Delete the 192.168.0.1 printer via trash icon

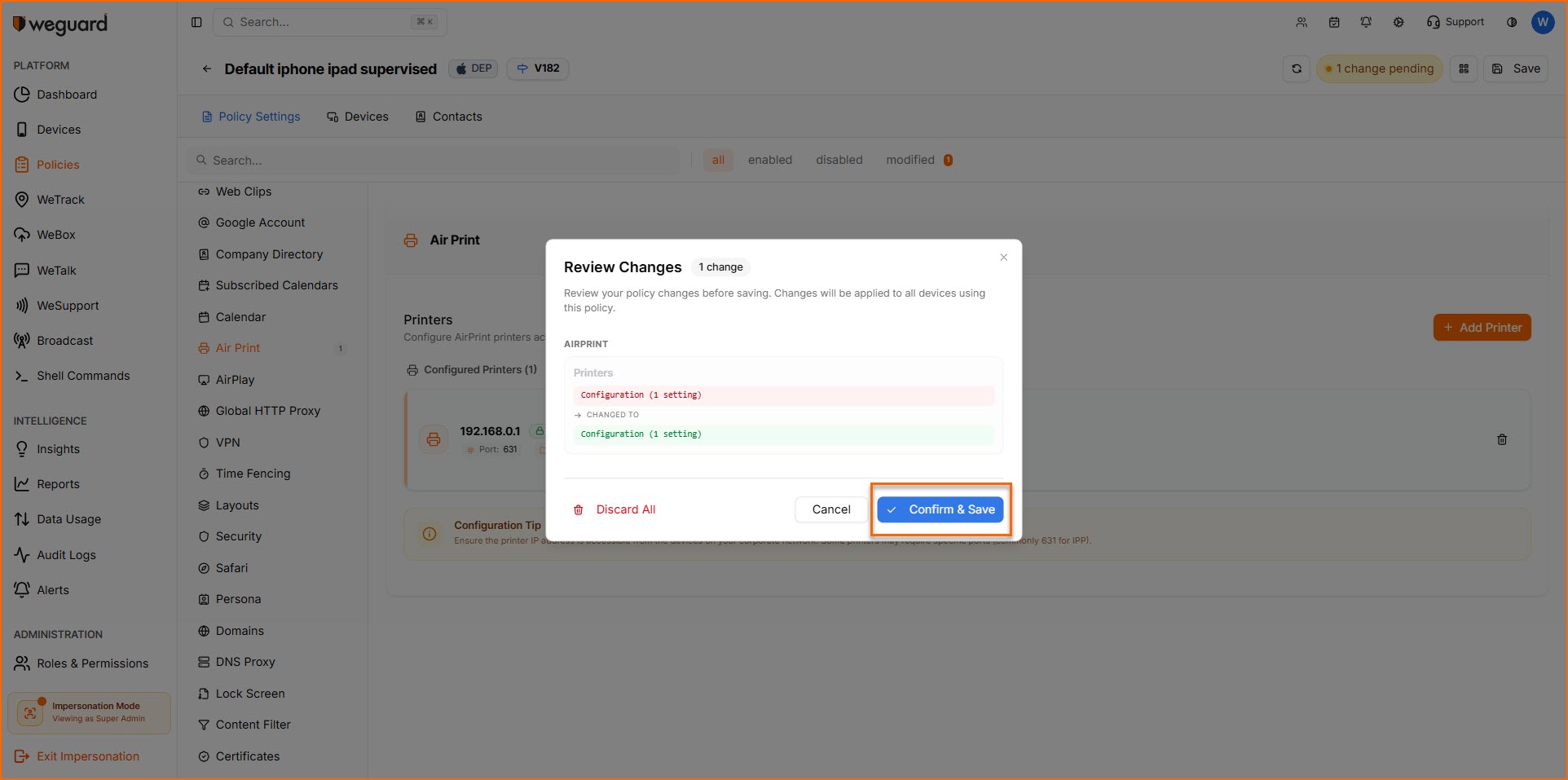tap(1501, 440)
